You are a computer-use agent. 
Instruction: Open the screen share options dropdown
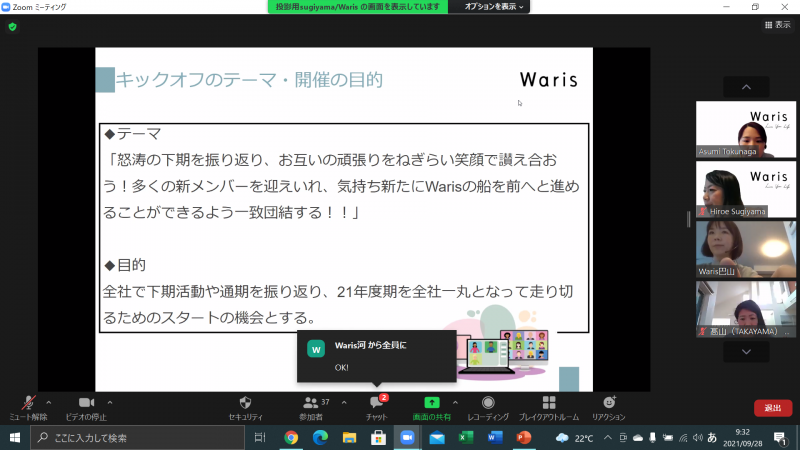493,7
